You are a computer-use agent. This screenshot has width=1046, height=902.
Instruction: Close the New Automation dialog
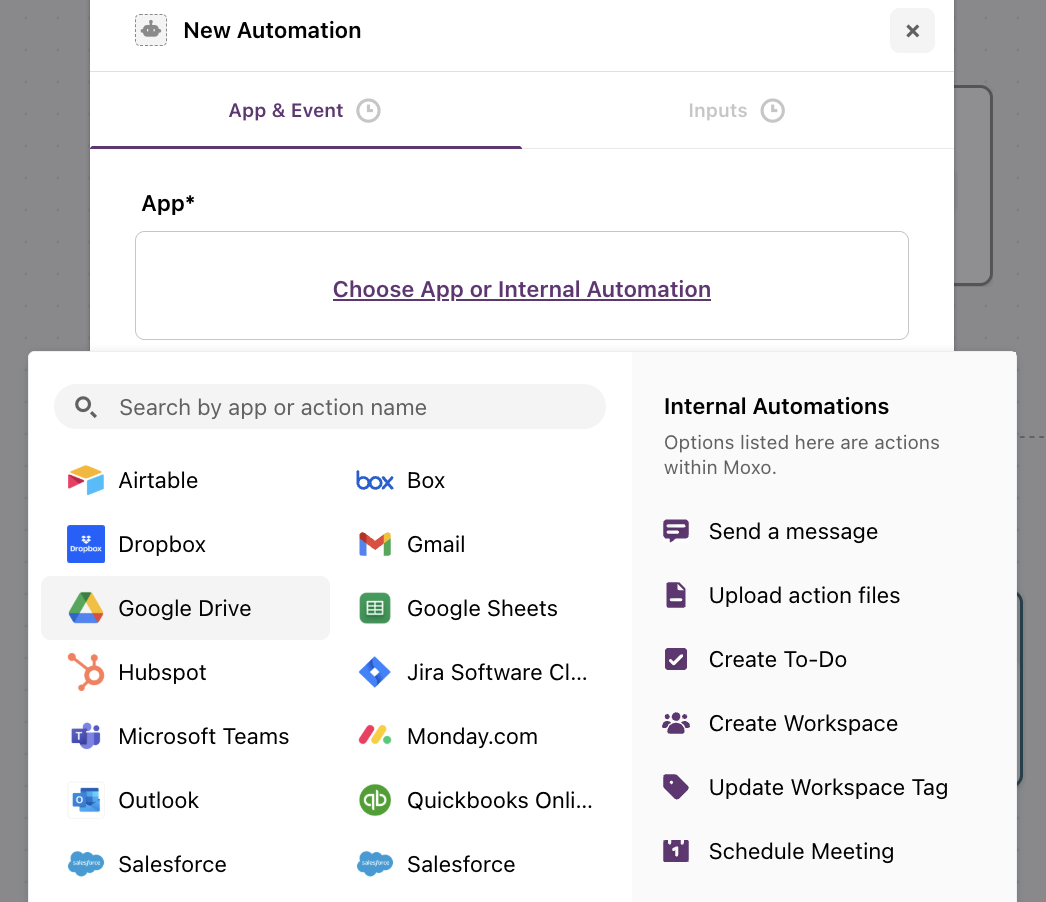[912, 30]
